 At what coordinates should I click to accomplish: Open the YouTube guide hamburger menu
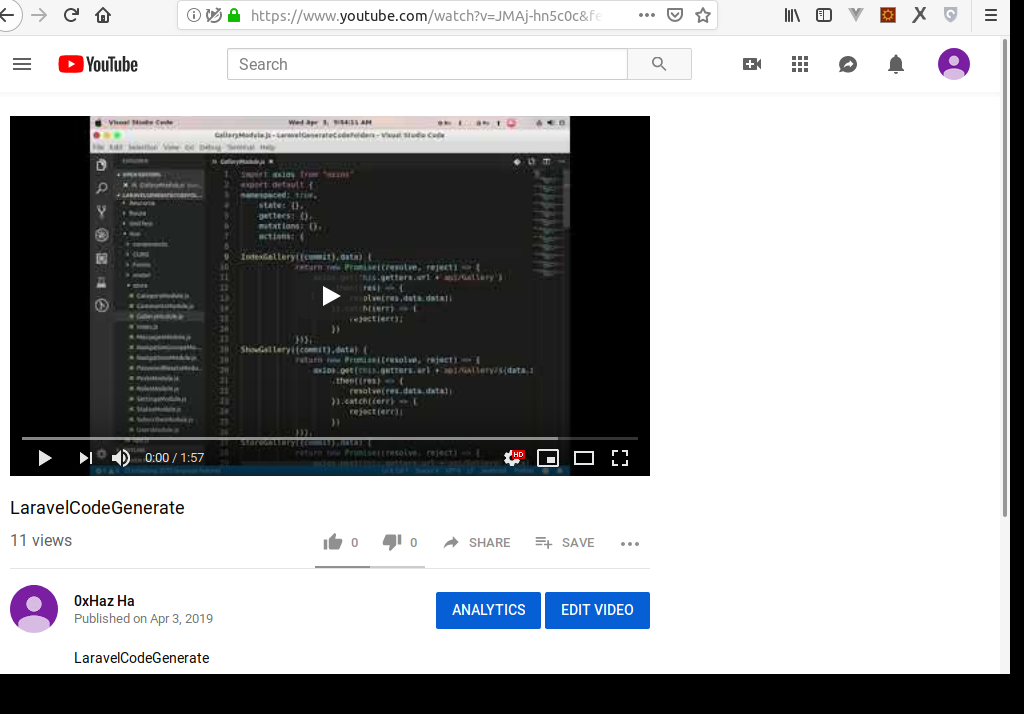pos(22,64)
